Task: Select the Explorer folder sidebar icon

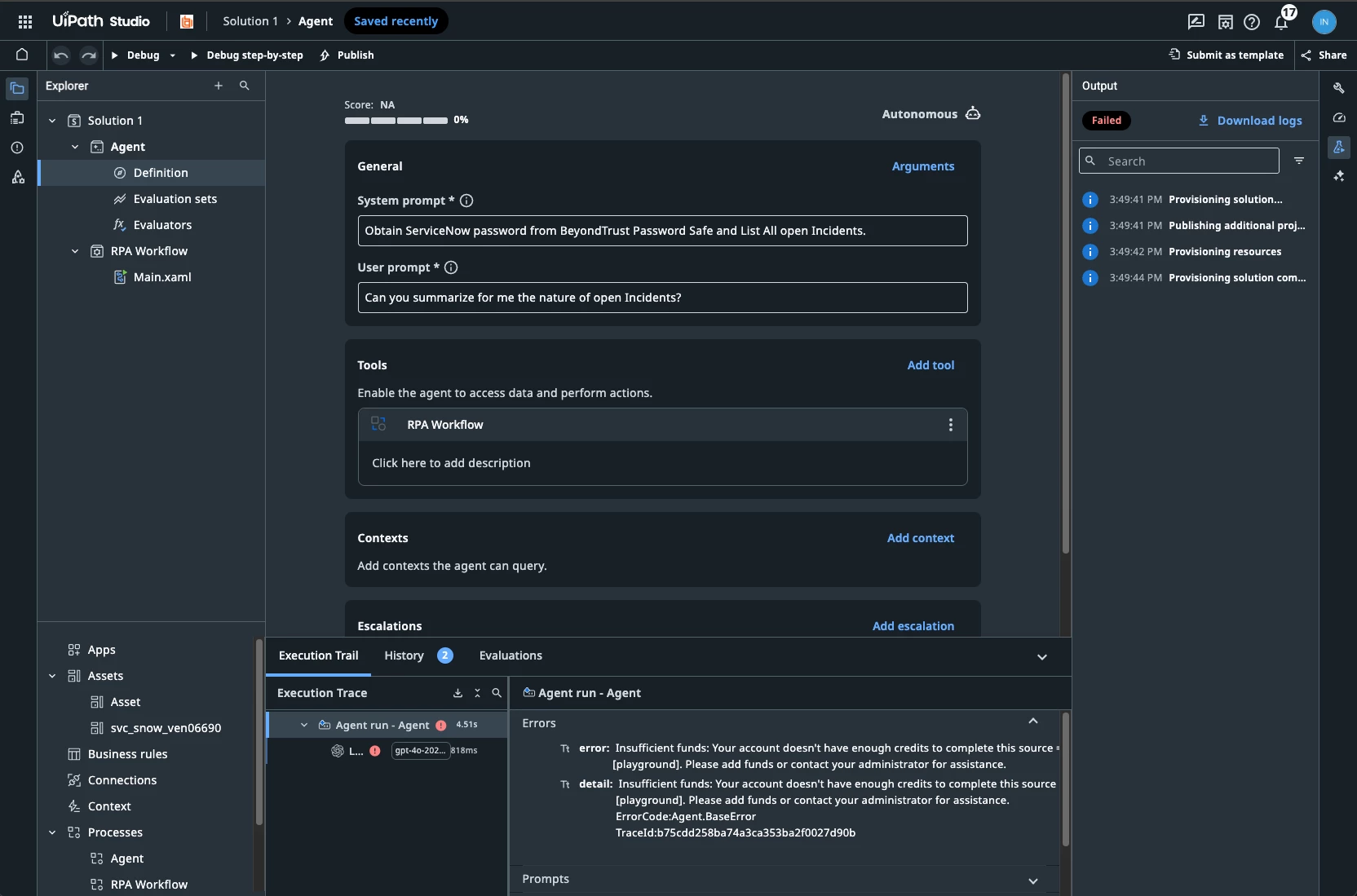Action: coord(17,88)
